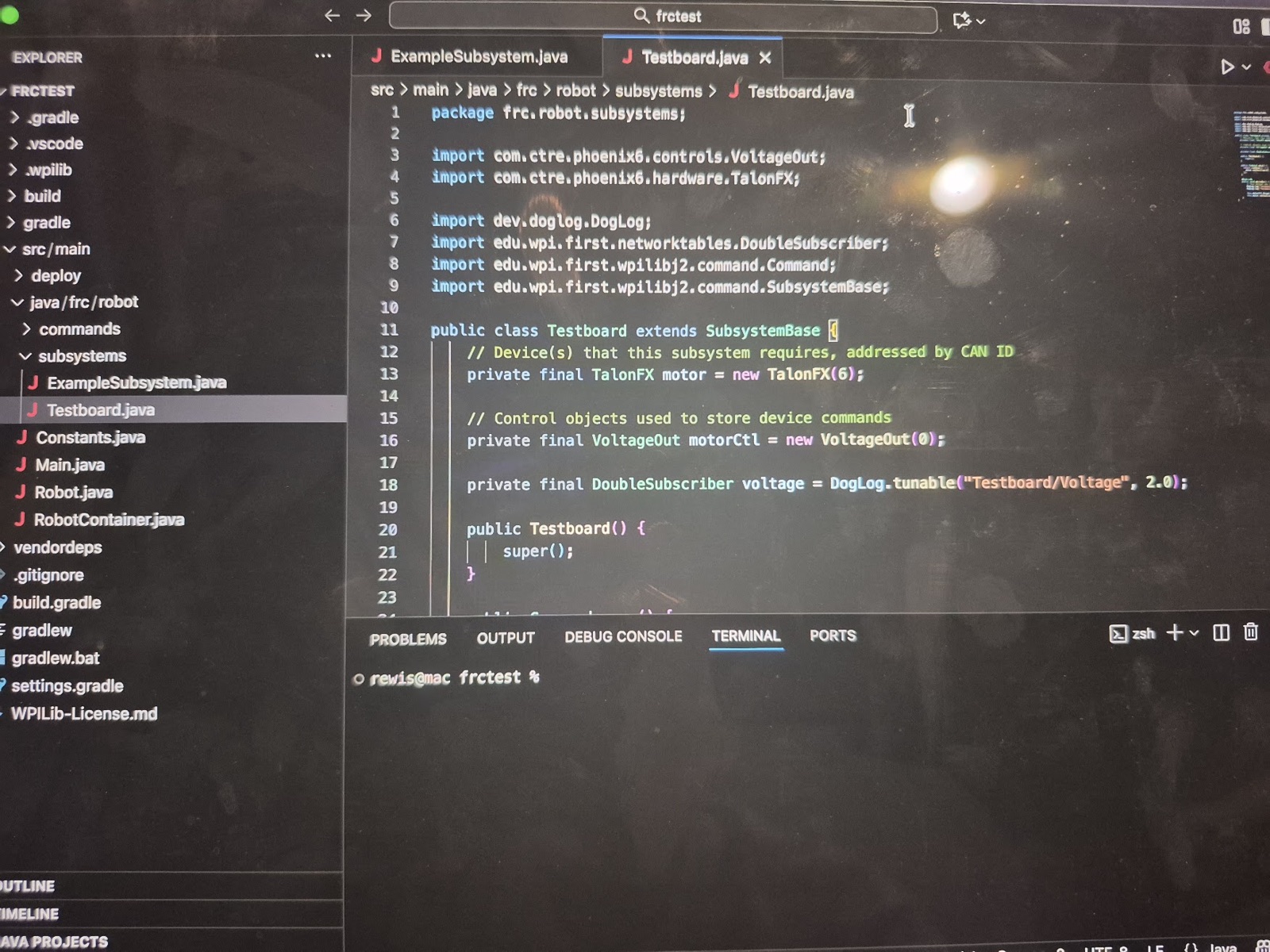1270x952 pixels.
Task: Go back using the left arrow
Action: point(333,16)
